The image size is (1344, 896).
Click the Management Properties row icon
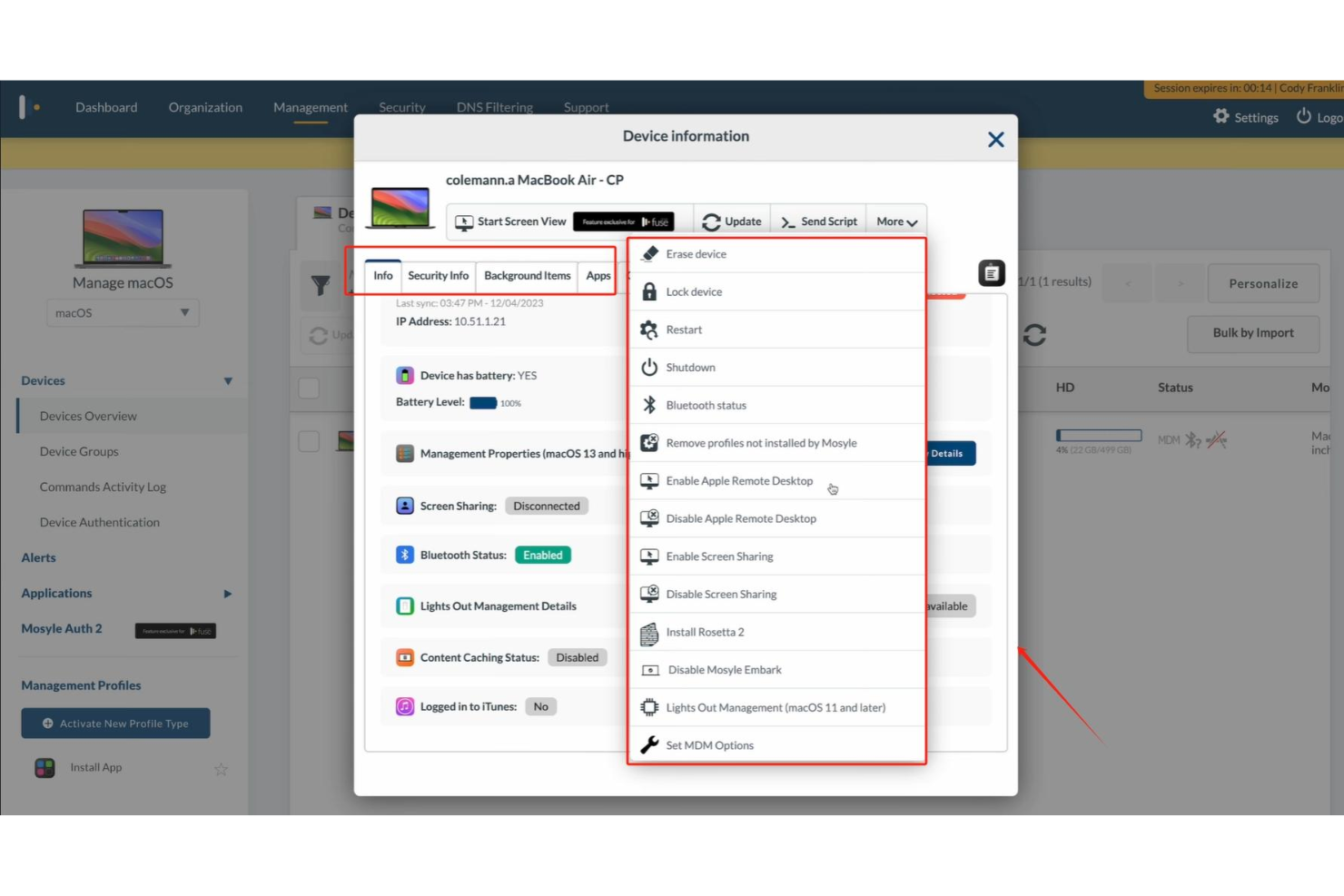point(405,454)
